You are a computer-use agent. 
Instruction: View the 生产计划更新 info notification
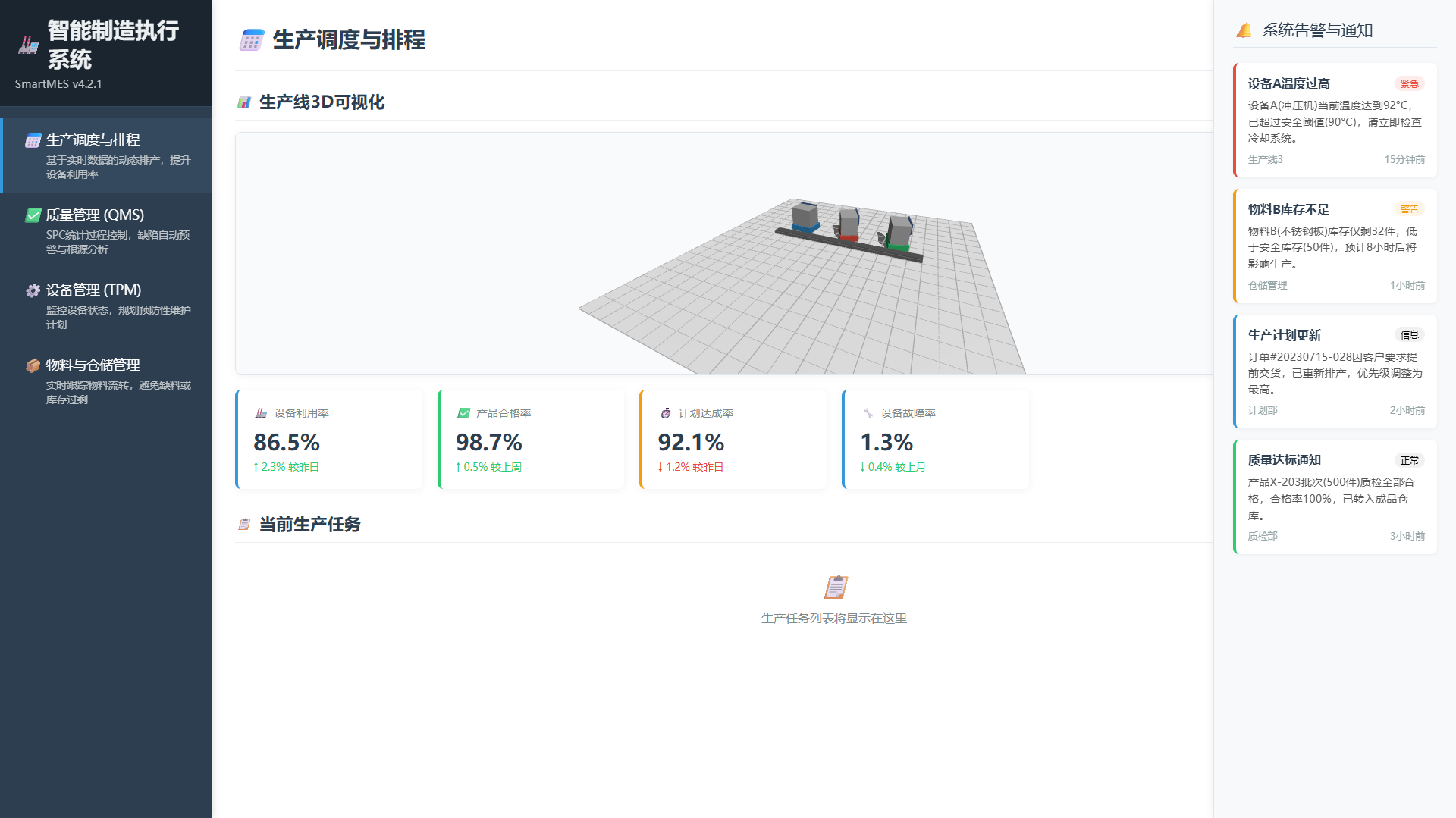click(1335, 371)
